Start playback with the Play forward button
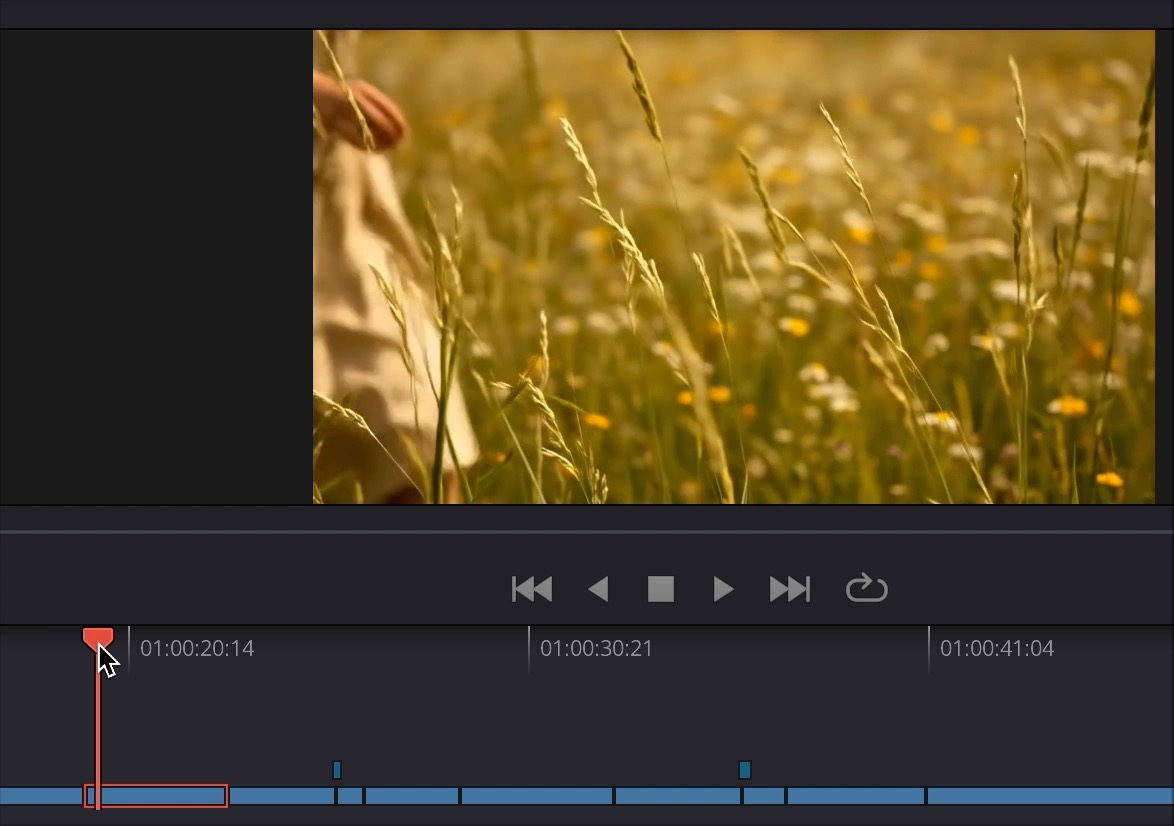The image size is (1174, 826). click(x=723, y=589)
